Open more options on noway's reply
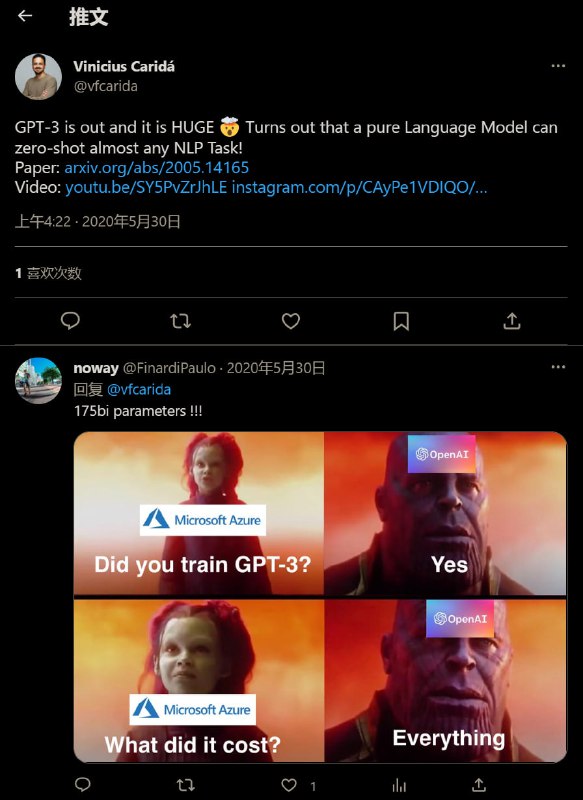The width and height of the screenshot is (583, 800). 558,367
